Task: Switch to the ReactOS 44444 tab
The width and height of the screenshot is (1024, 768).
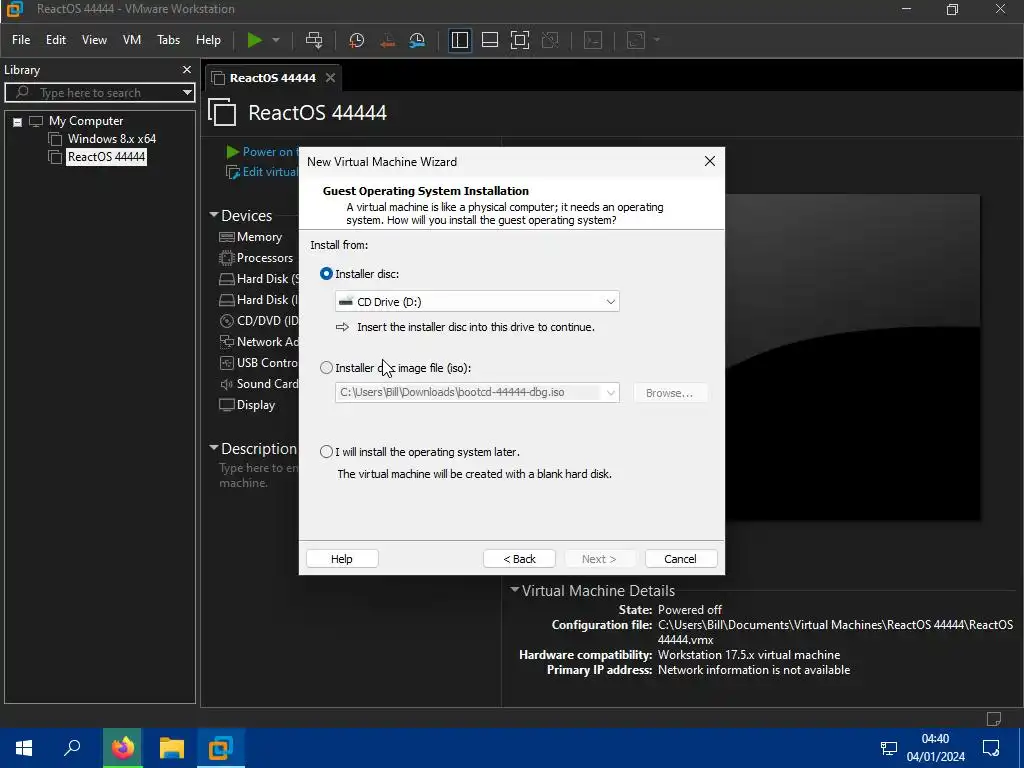Action: (272, 78)
